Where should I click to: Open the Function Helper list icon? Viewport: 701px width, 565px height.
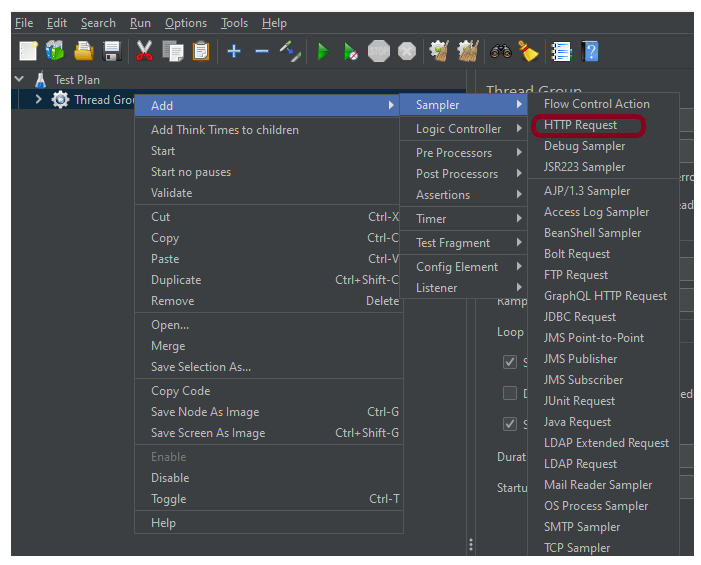561,51
